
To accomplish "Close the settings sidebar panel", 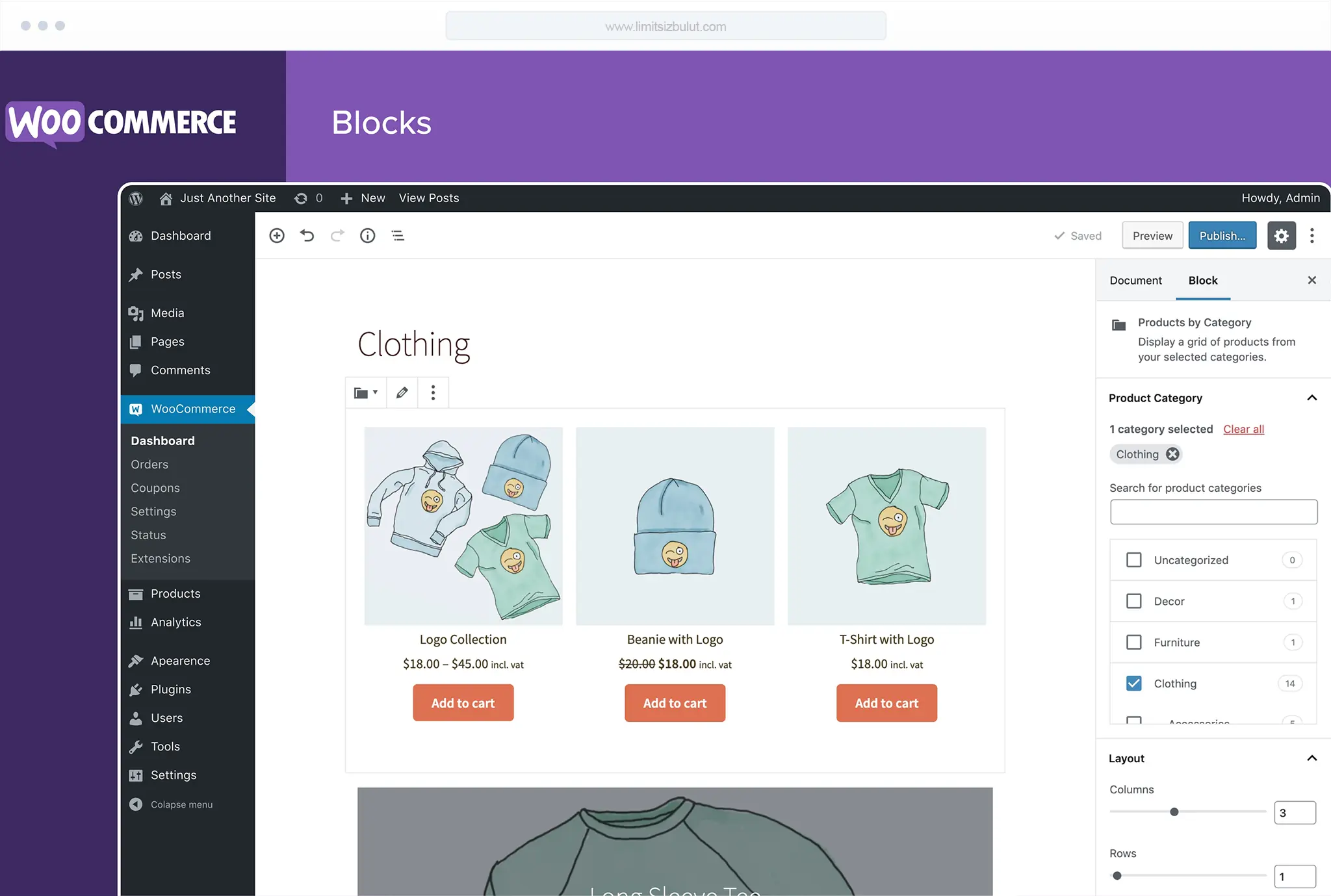I will coord(1312,280).
